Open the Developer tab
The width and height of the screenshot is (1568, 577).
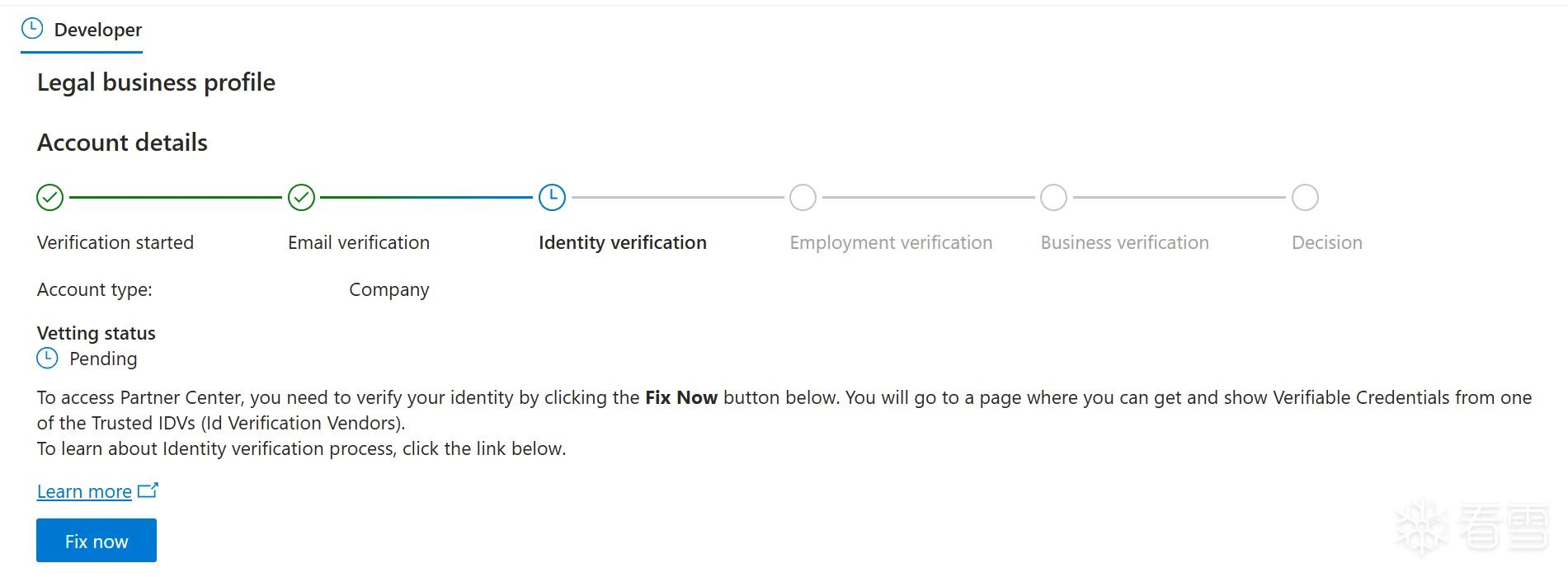pyautogui.click(x=82, y=30)
